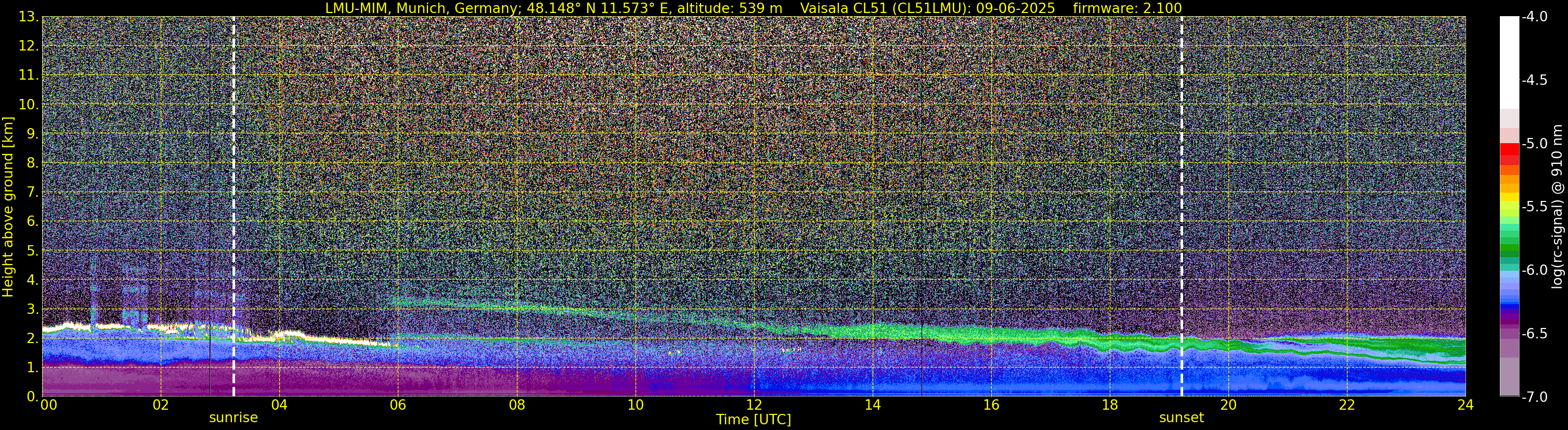Image resolution: width=1568 pixels, height=430 pixels.
Task: Click the 'sunrise' label below the axis
Action: pyautogui.click(x=233, y=418)
